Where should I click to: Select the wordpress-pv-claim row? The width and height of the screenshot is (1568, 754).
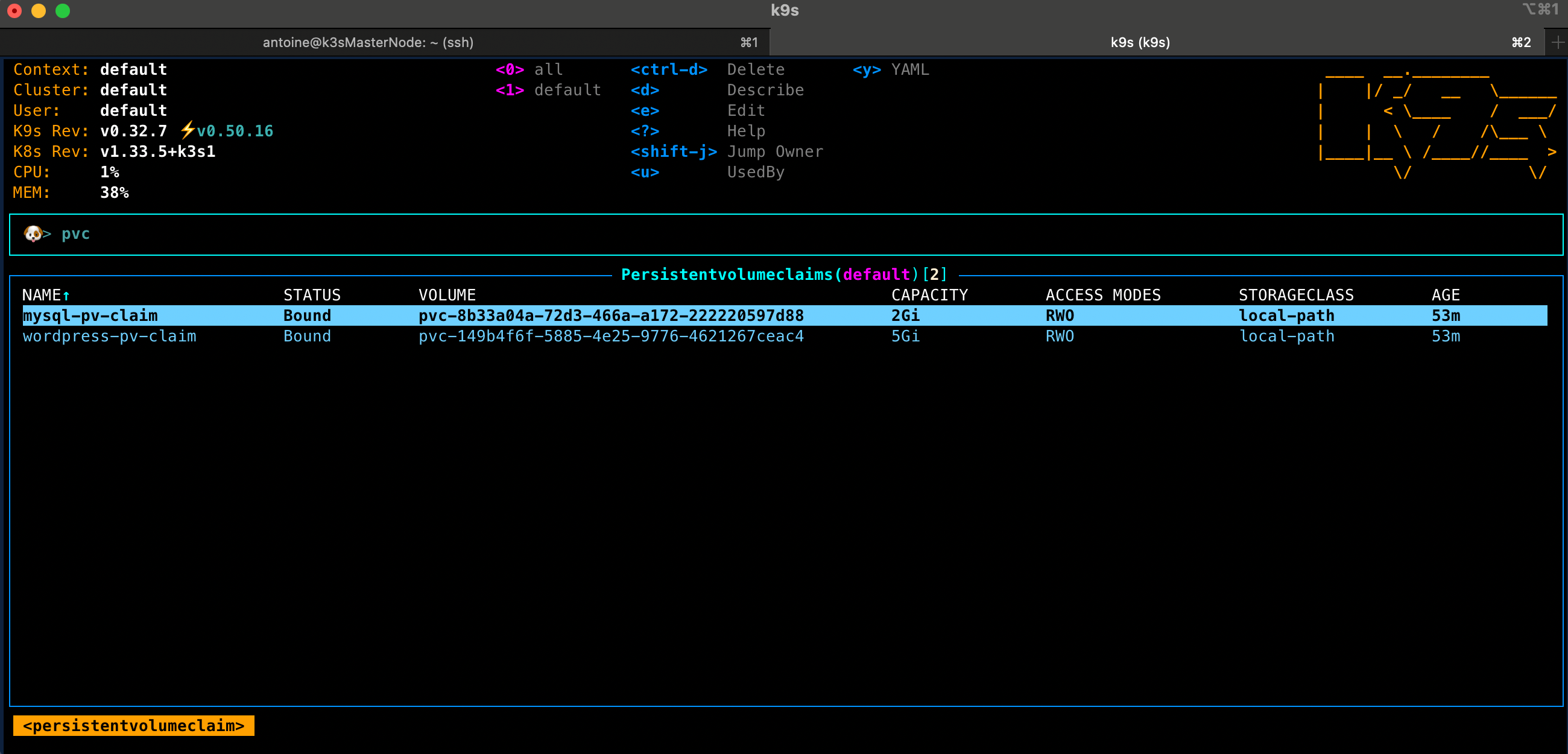[110, 336]
